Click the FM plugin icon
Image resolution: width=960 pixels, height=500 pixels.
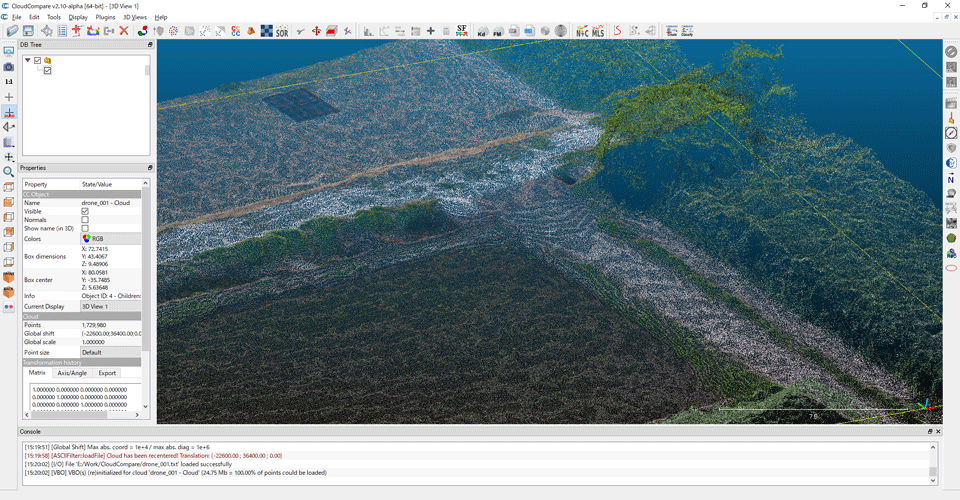(498, 31)
